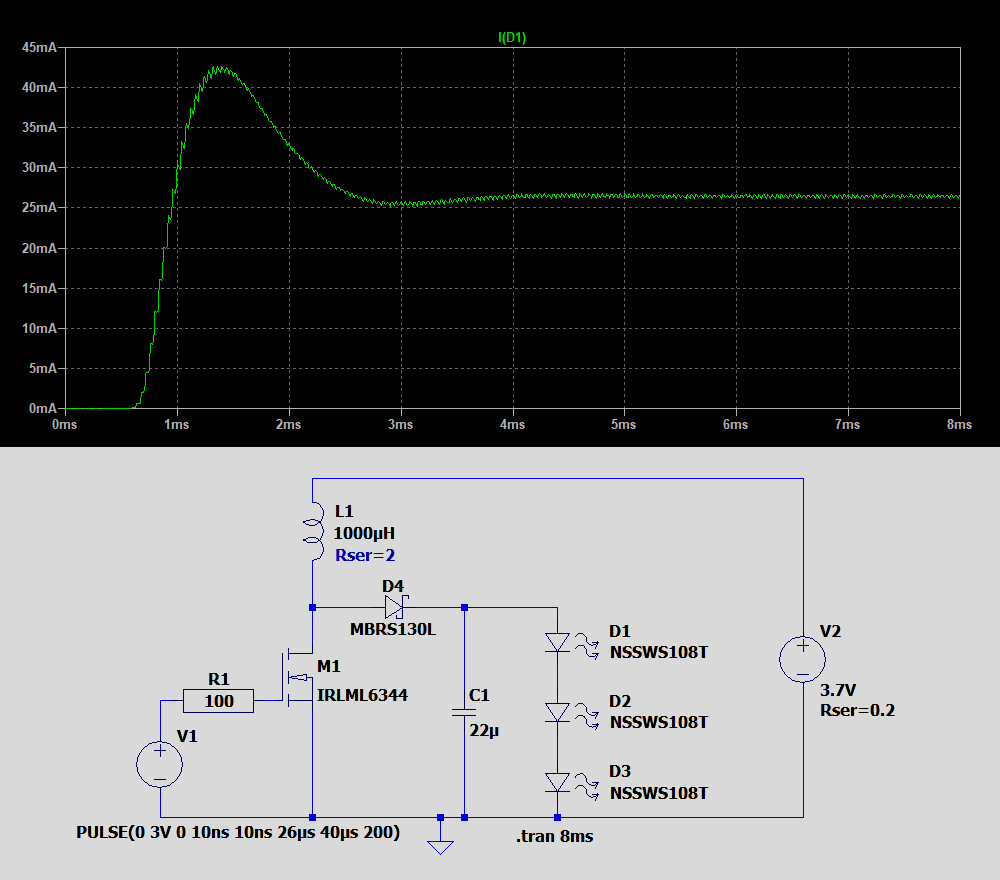
Task: Click the 1000µH inductance value
Action: point(364,533)
